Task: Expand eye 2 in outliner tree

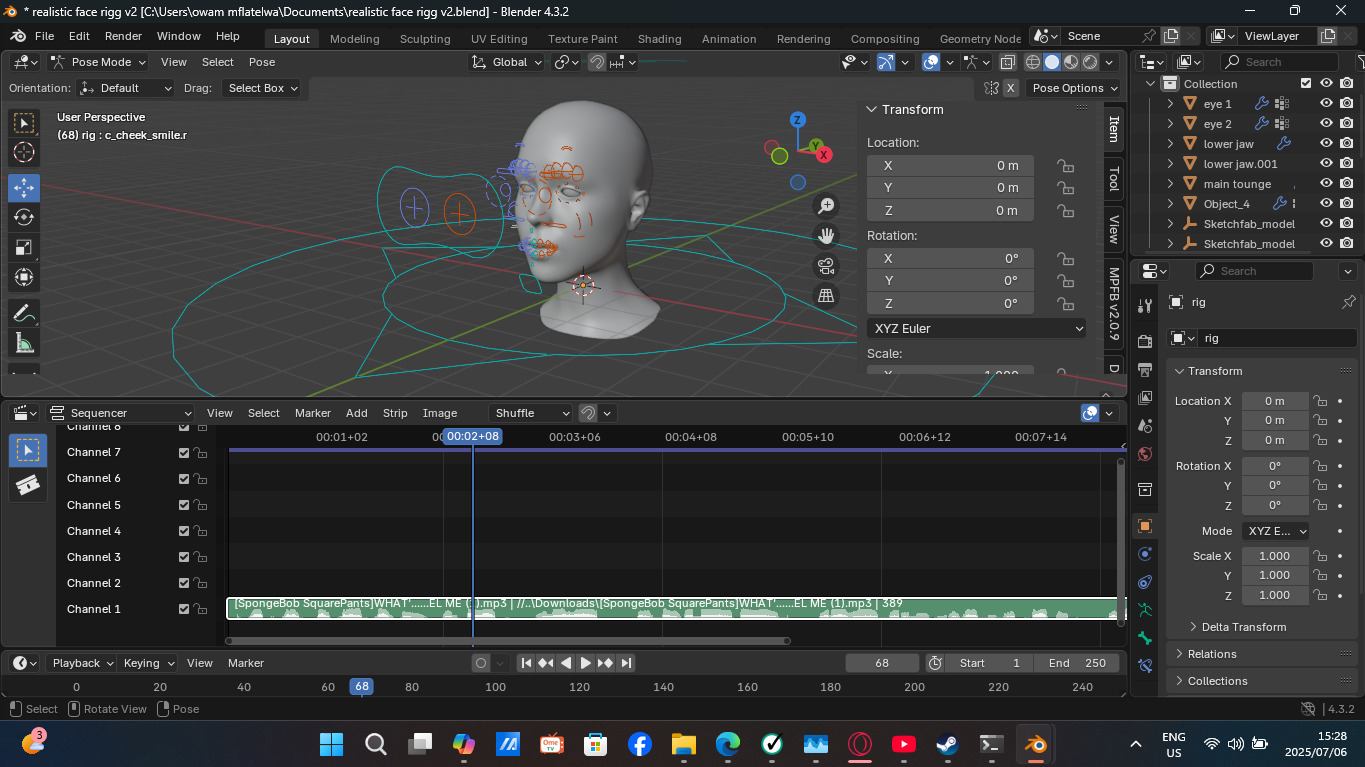Action: pos(1170,124)
